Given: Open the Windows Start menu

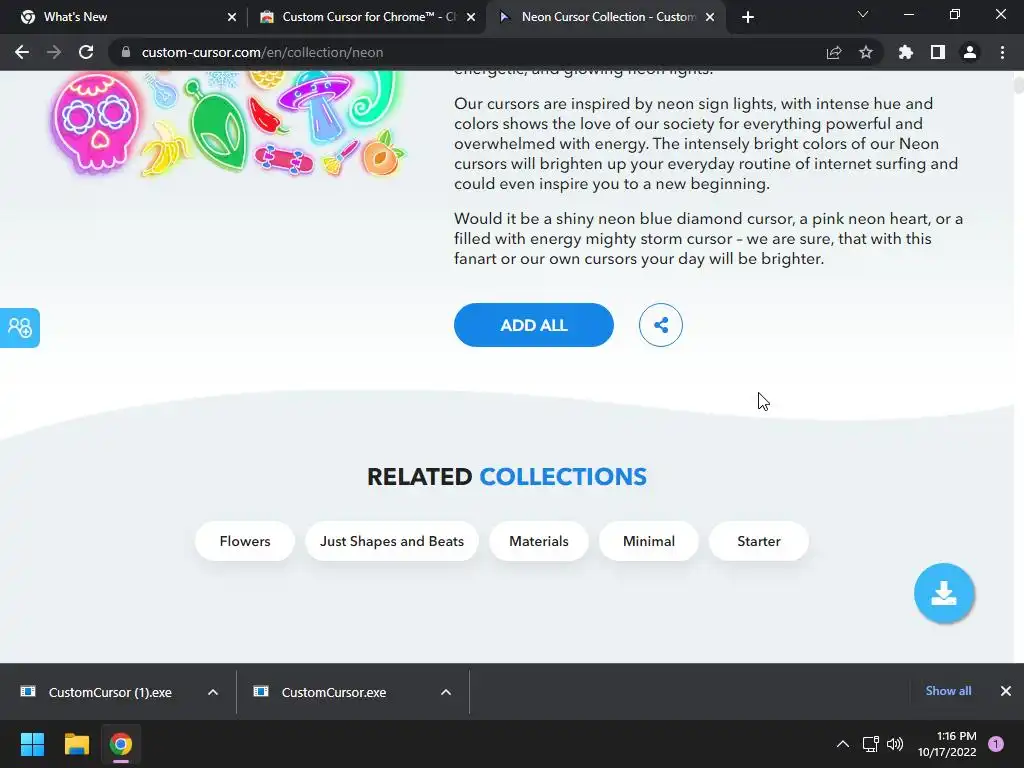Looking at the screenshot, I should pyautogui.click(x=32, y=744).
